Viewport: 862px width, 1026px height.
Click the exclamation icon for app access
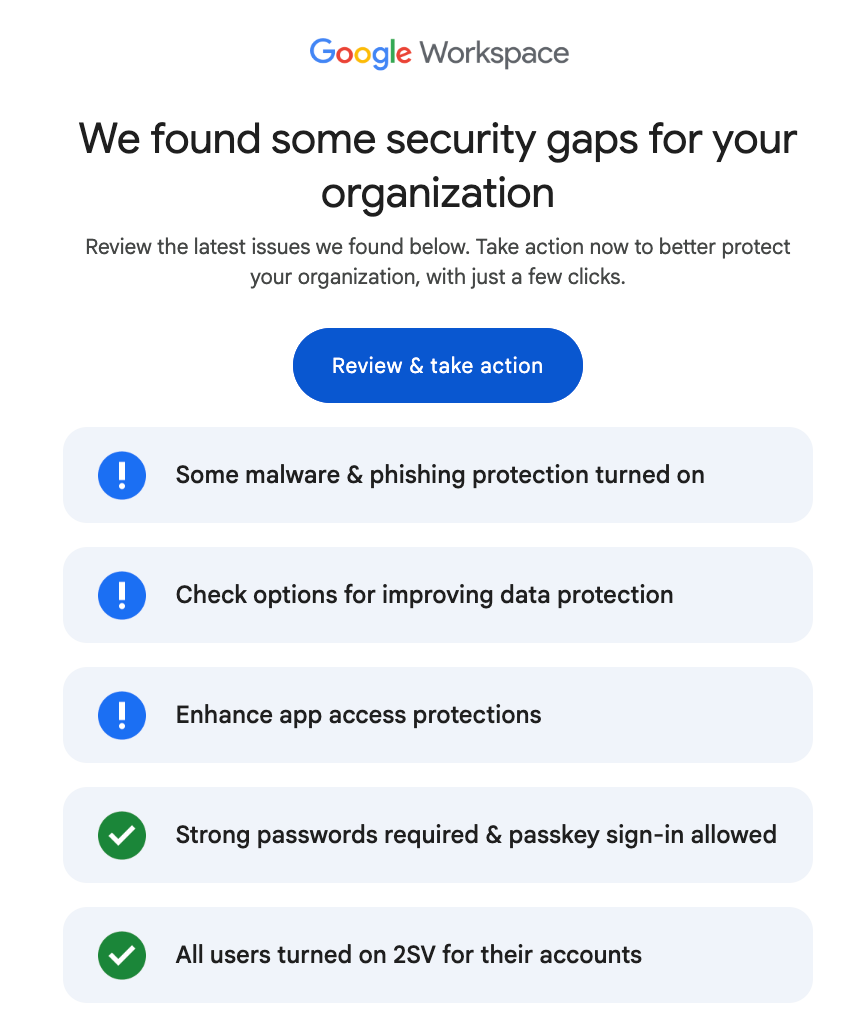pyautogui.click(x=122, y=715)
